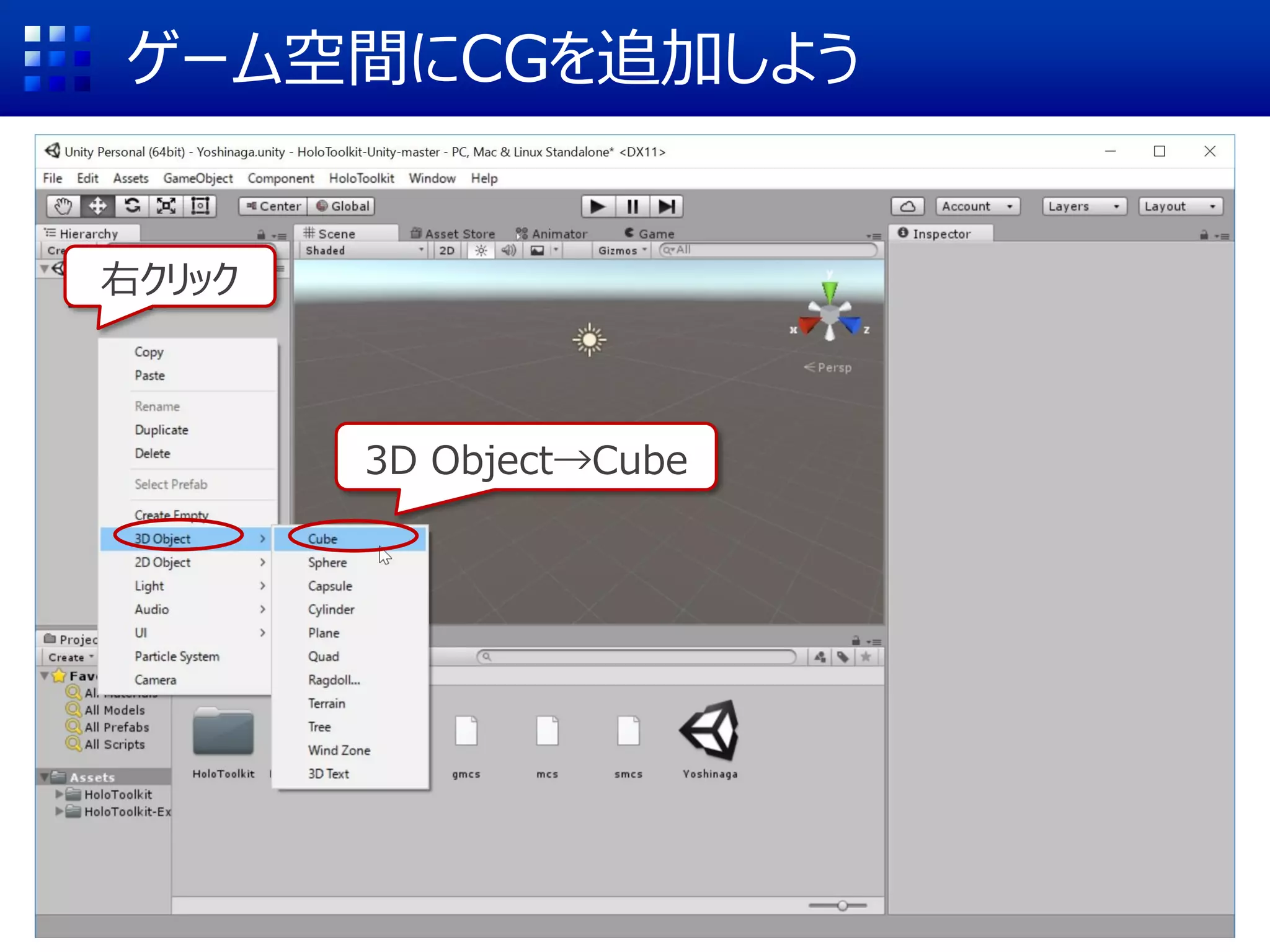
Task: Lock the Hierarchy panel
Action: pos(261,235)
